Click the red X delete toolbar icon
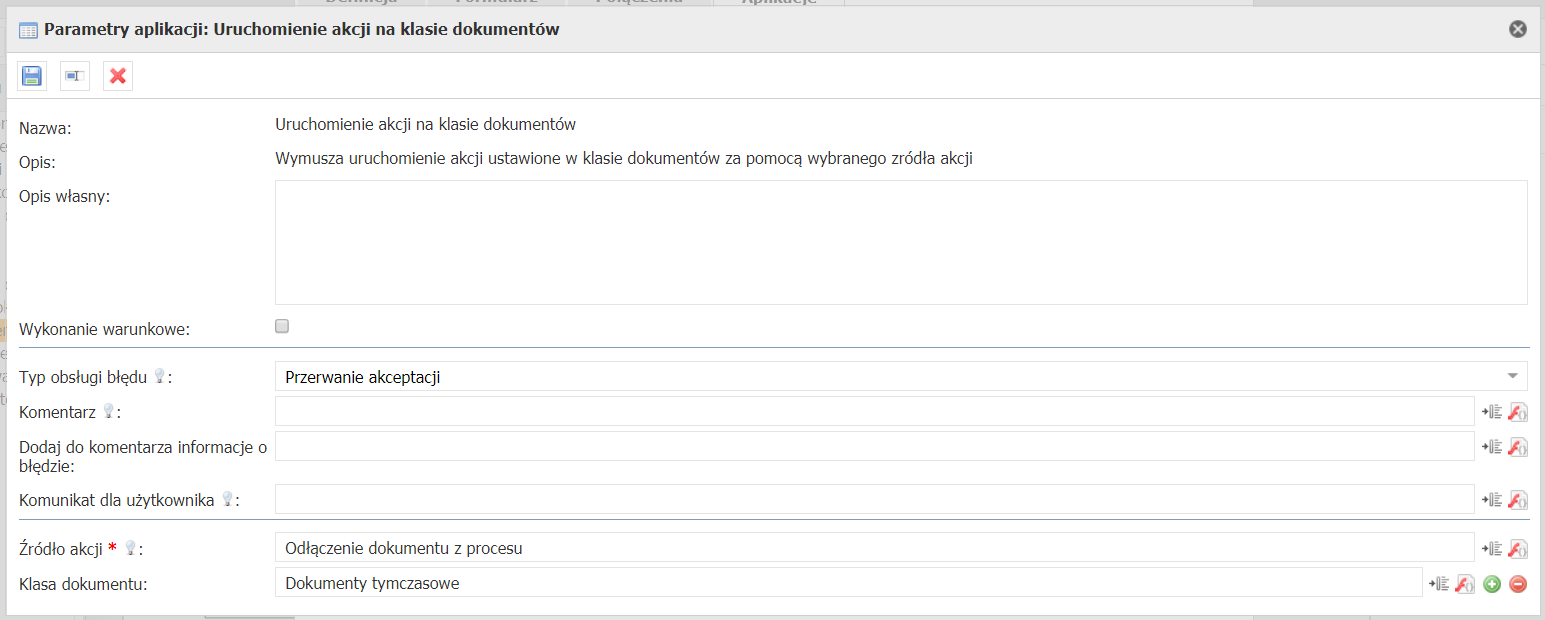1545x620 pixels. click(118, 76)
